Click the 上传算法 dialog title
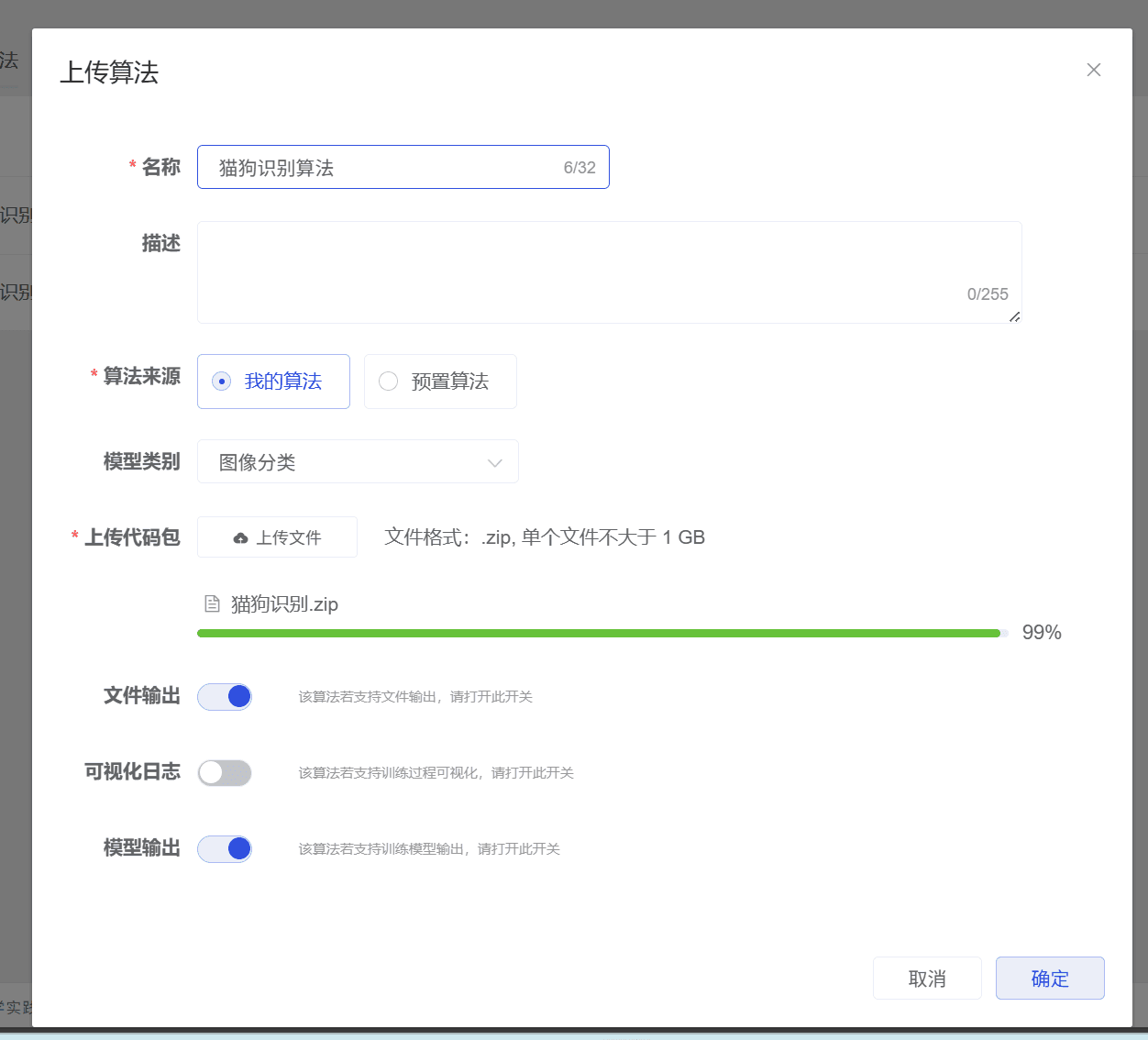This screenshot has width=1148, height=1040. [x=109, y=72]
